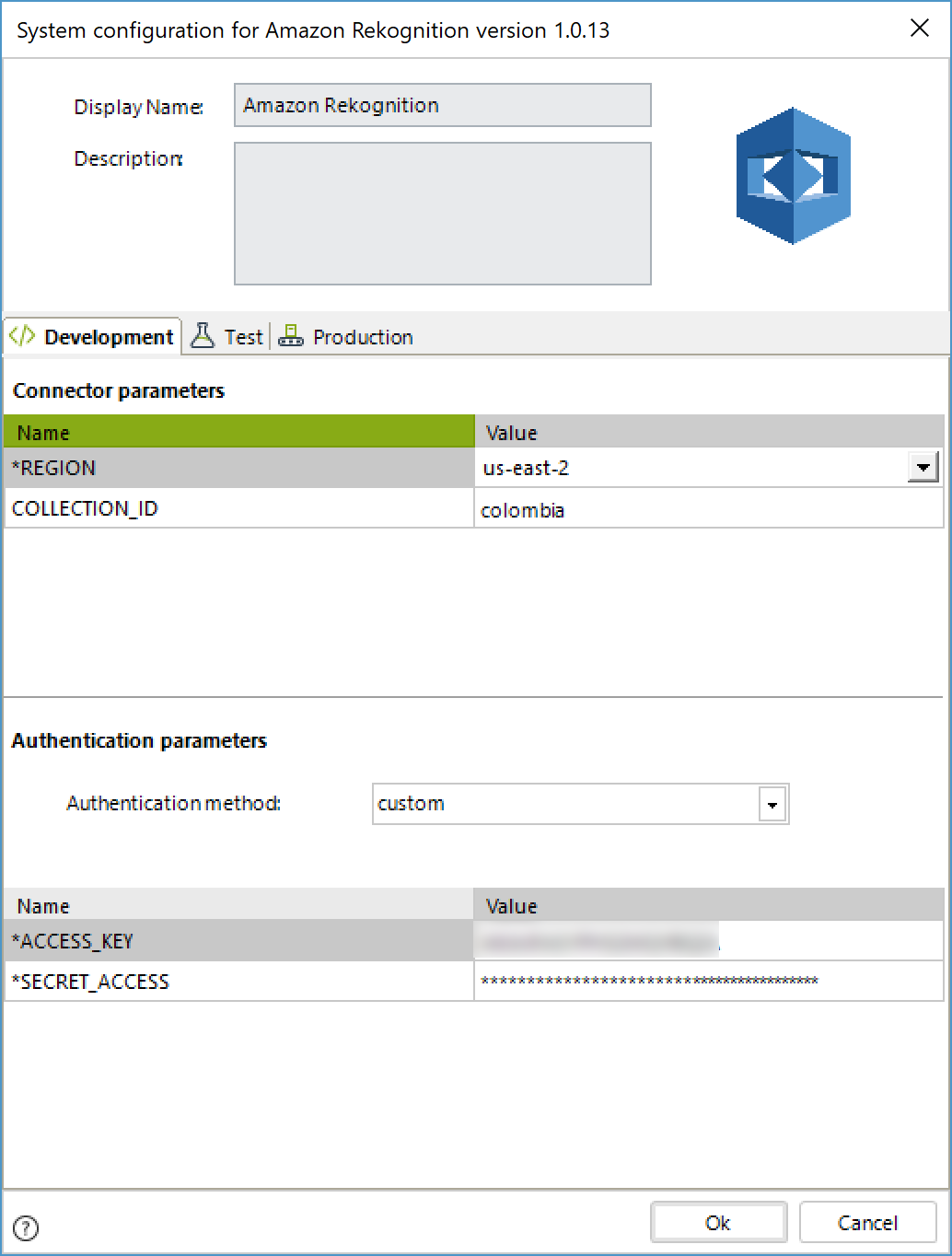952x1256 pixels.
Task: Click the Test tab flask icon
Action: pos(202,336)
